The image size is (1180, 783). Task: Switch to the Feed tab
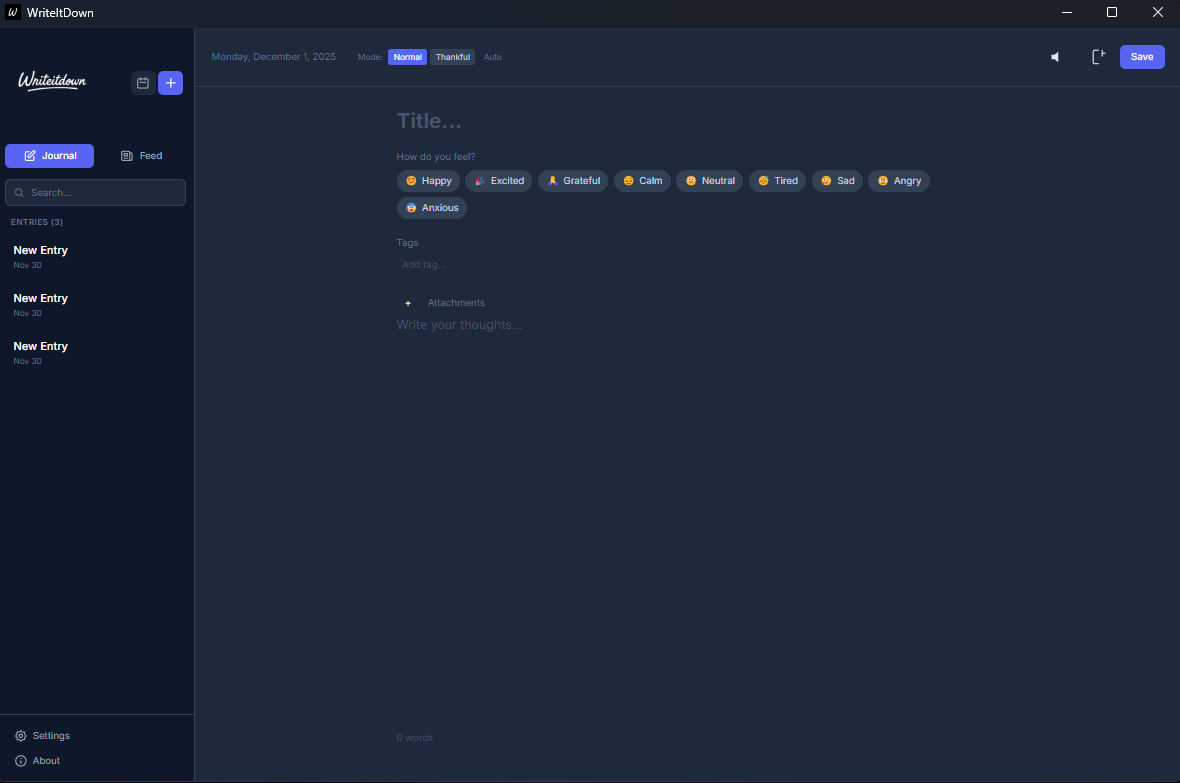141,155
